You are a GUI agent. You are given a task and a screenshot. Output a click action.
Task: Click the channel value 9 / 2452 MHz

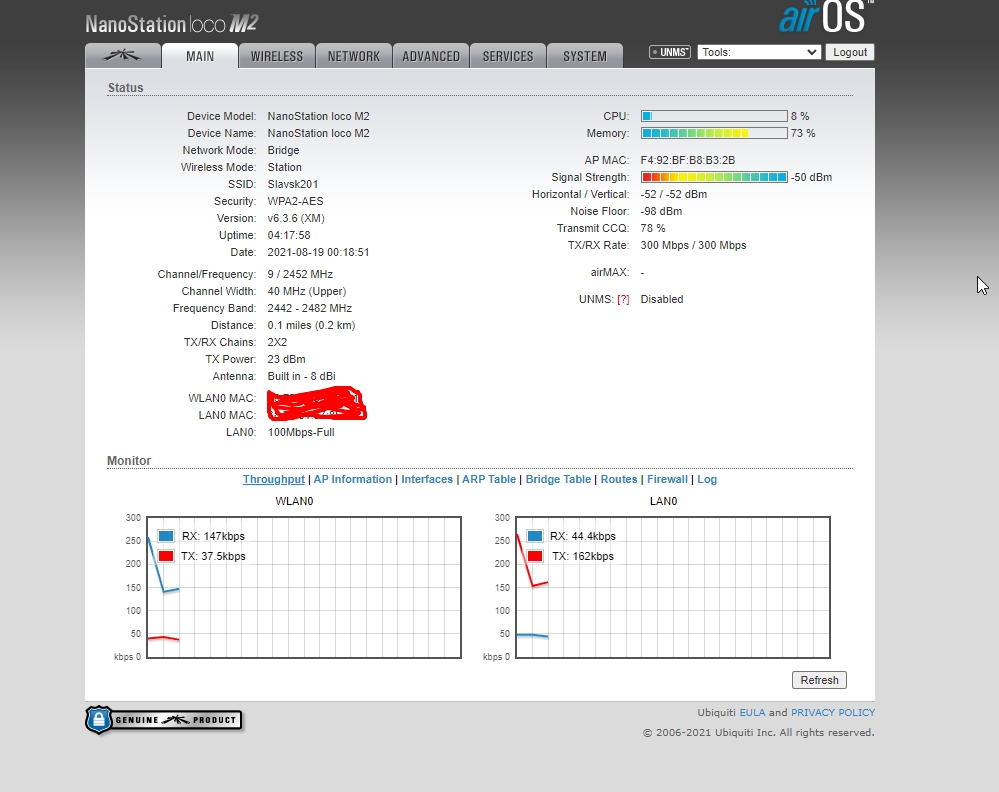tap(300, 274)
